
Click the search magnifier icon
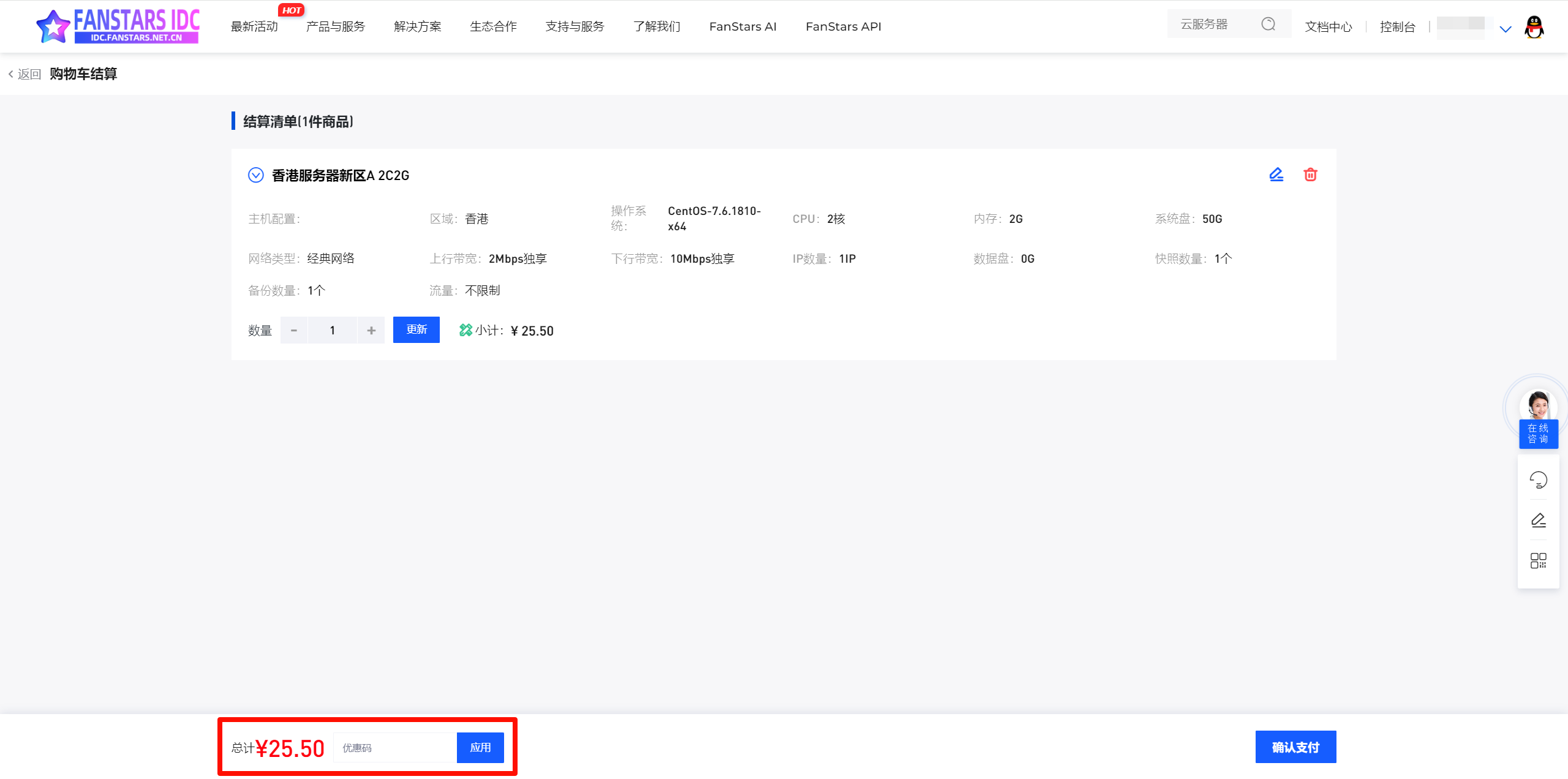[x=1268, y=24]
